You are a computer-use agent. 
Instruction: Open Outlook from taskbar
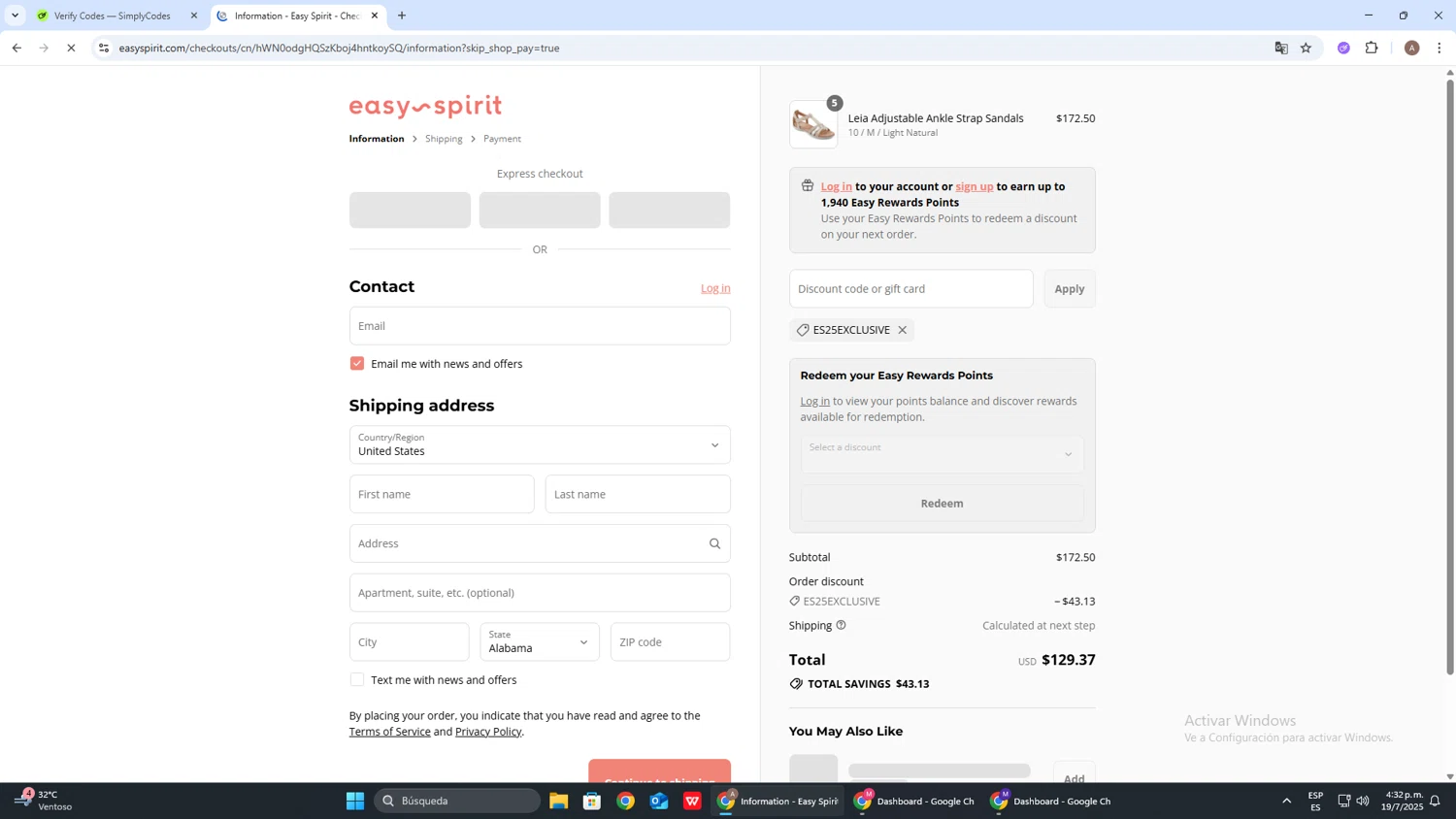(659, 801)
